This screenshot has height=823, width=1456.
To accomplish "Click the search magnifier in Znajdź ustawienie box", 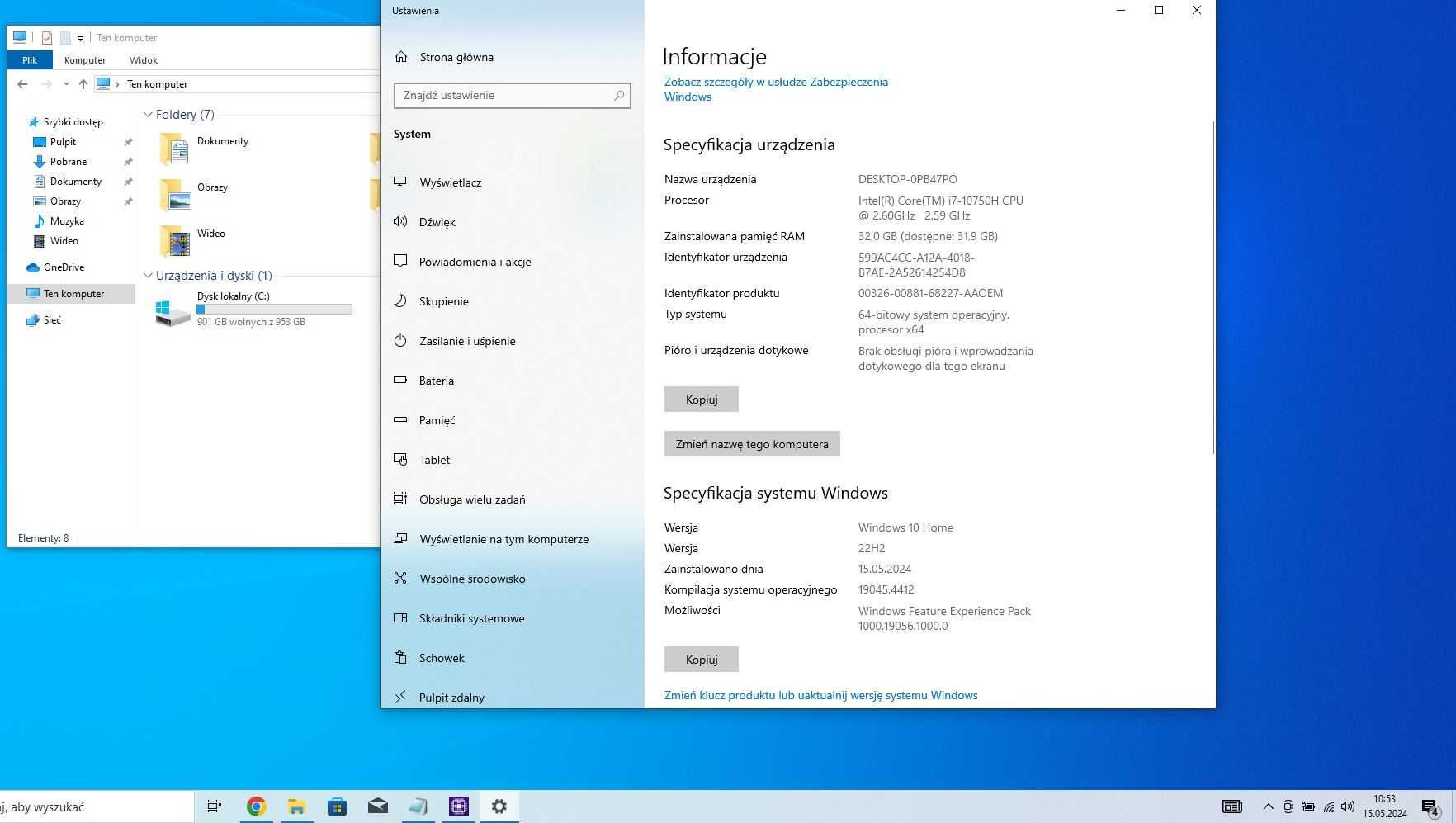I will pyautogui.click(x=618, y=96).
